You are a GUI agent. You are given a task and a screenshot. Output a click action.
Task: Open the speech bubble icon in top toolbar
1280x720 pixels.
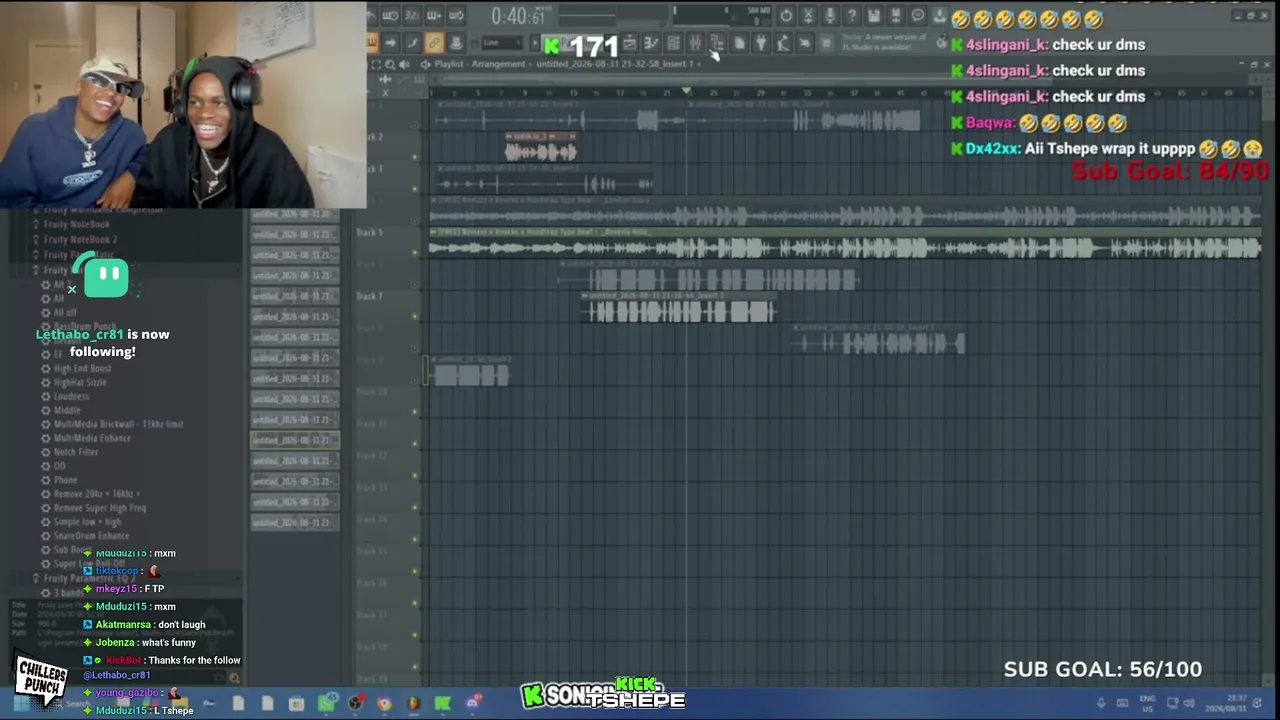[918, 15]
